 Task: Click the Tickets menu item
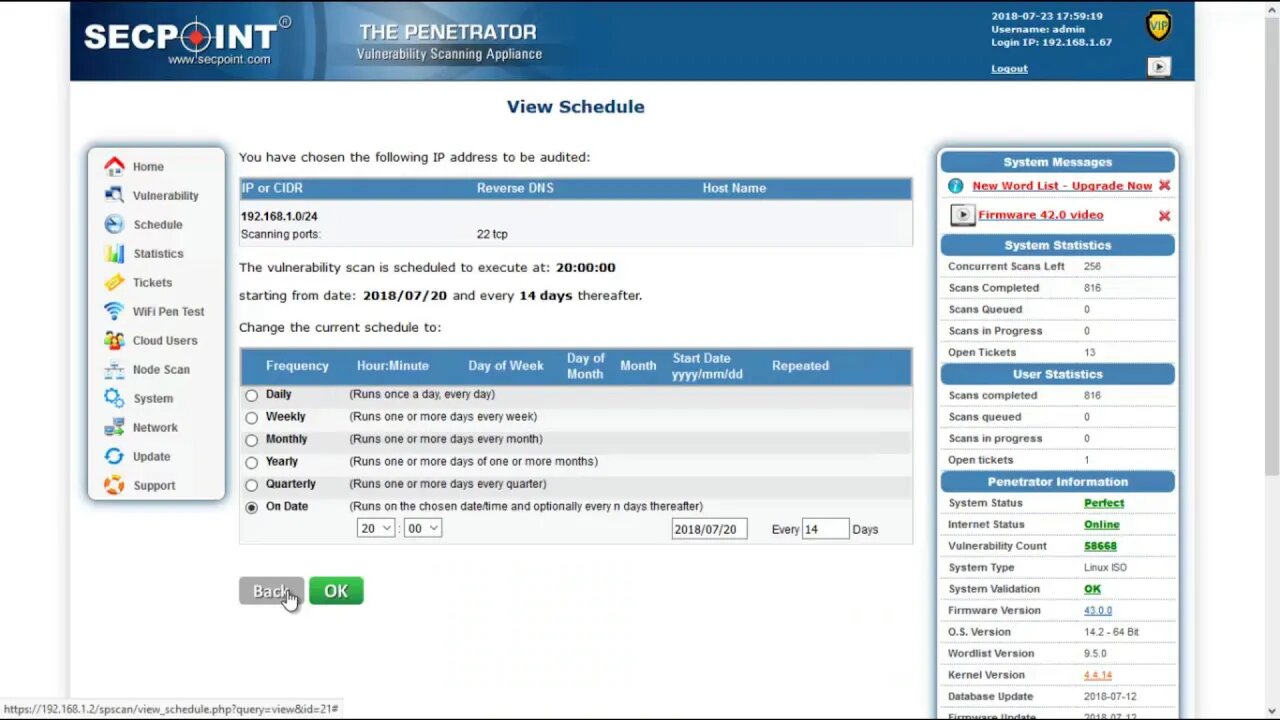point(153,283)
